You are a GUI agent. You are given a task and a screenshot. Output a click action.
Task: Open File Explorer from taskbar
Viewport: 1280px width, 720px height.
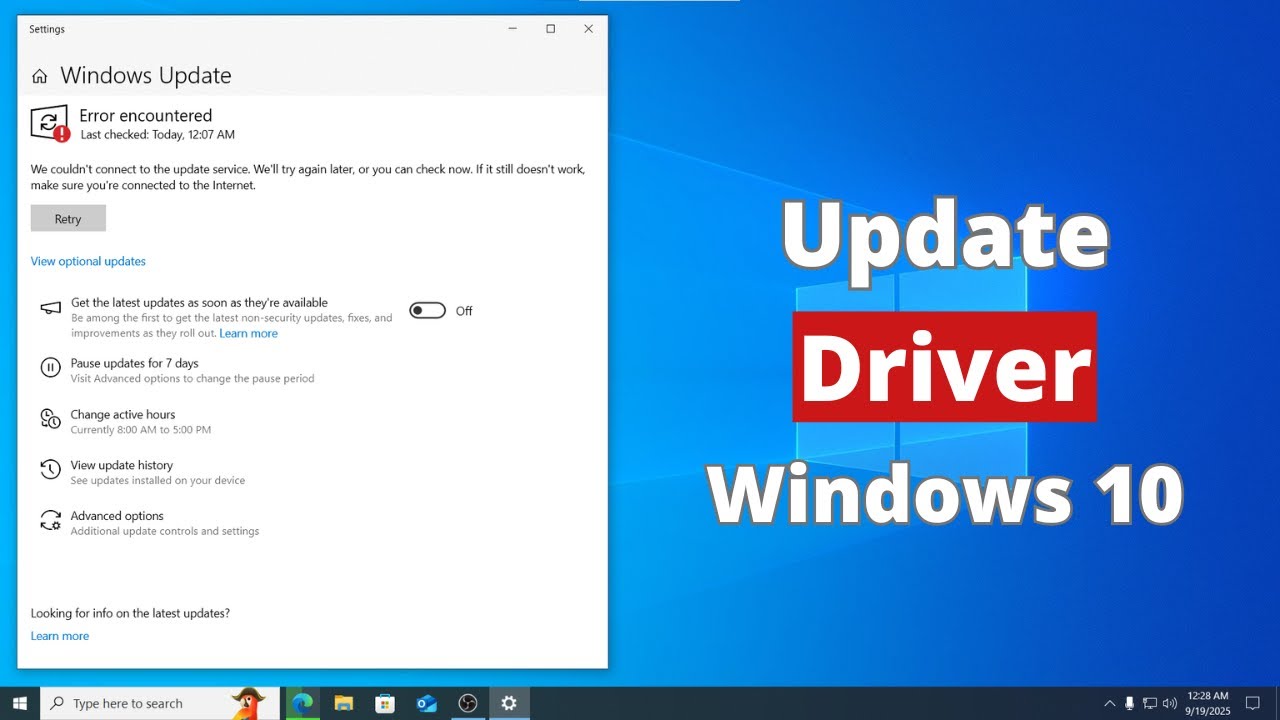point(344,703)
